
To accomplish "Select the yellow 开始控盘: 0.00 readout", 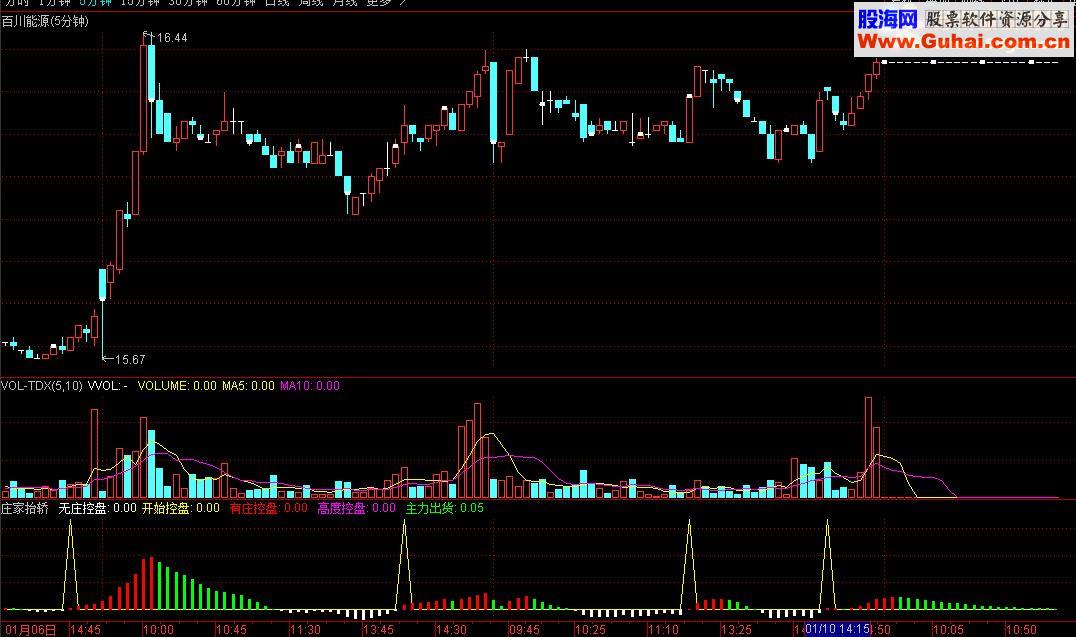I will (x=180, y=508).
